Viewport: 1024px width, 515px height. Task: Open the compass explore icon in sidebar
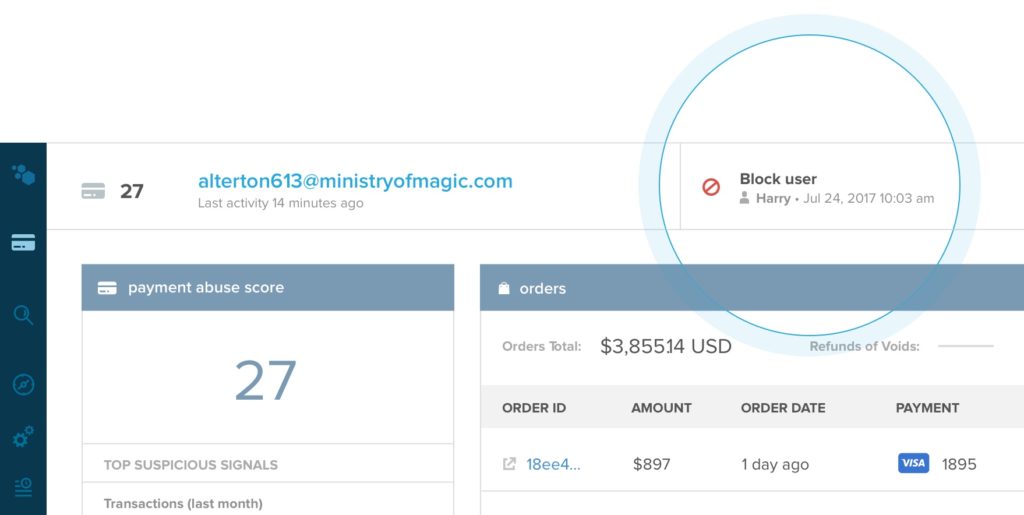[x=23, y=385]
